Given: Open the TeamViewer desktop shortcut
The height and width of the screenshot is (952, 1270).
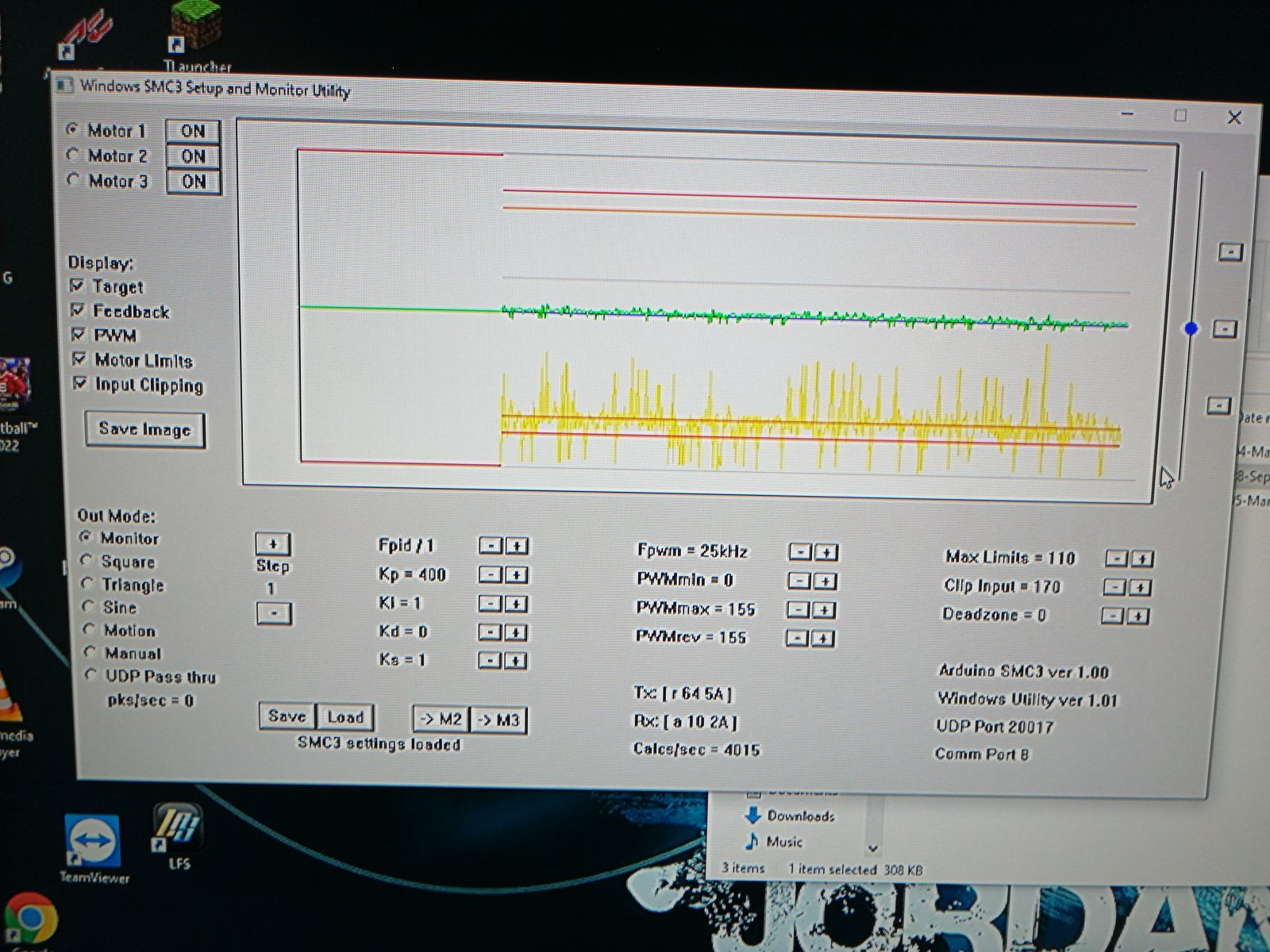Looking at the screenshot, I should click(93, 850).
